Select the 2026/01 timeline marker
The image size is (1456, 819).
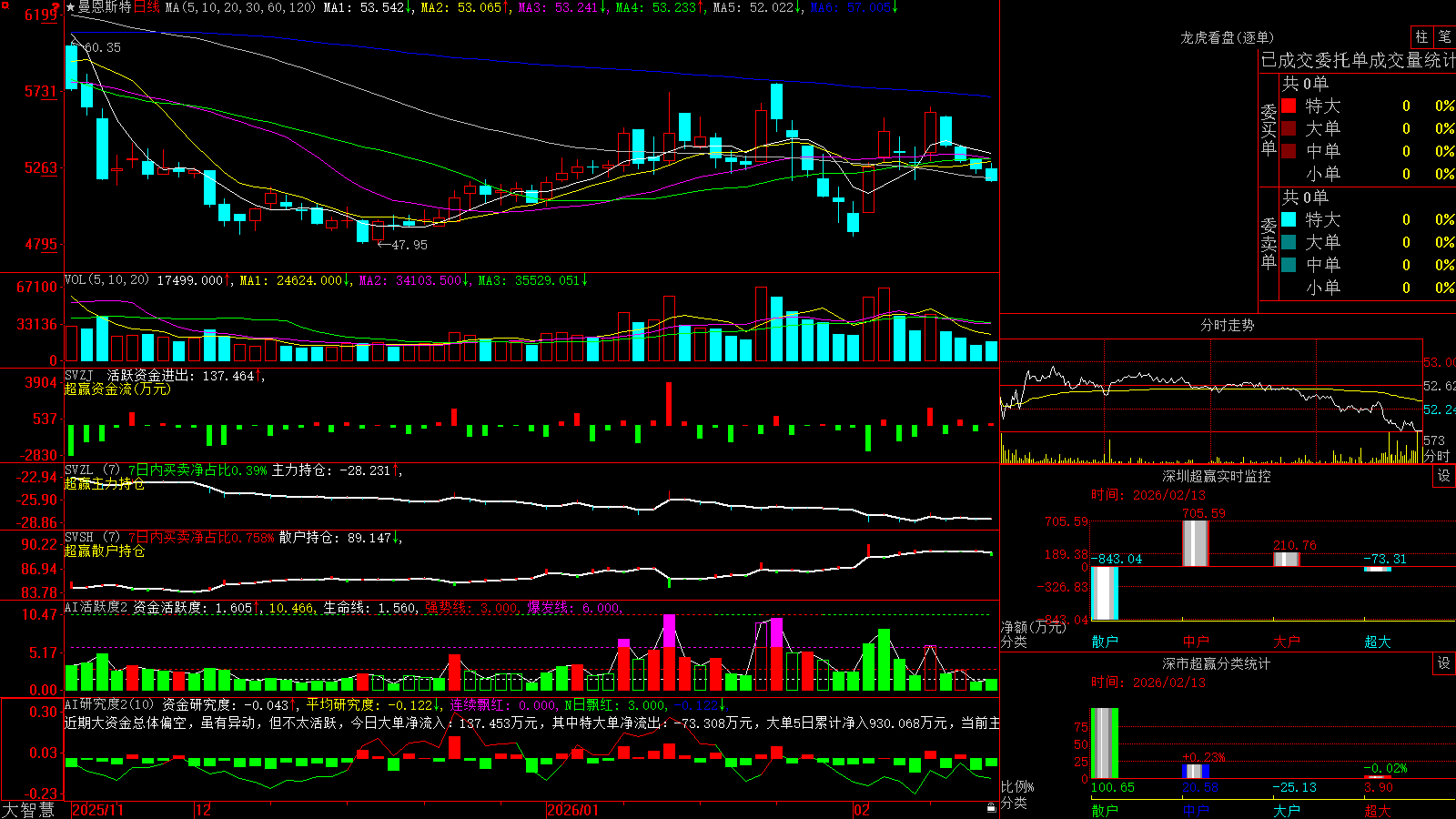[x=573, y=810]
